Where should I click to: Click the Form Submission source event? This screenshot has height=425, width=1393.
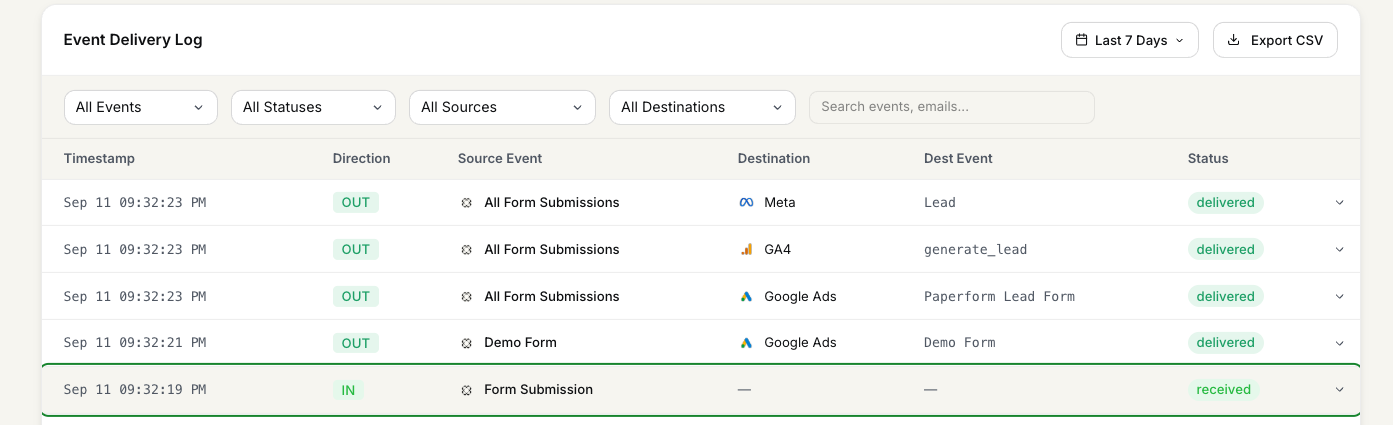(x=538, y=390)
